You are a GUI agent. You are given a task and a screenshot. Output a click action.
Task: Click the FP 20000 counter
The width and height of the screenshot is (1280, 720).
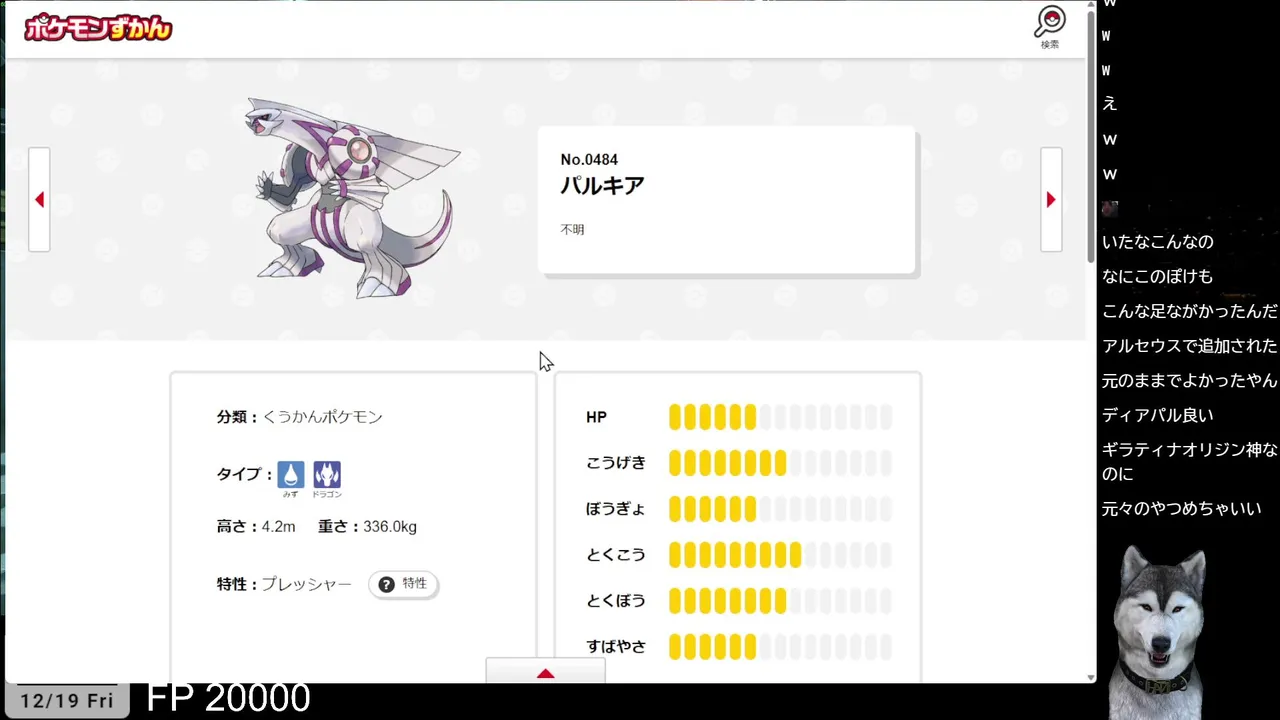click(228, 698)
